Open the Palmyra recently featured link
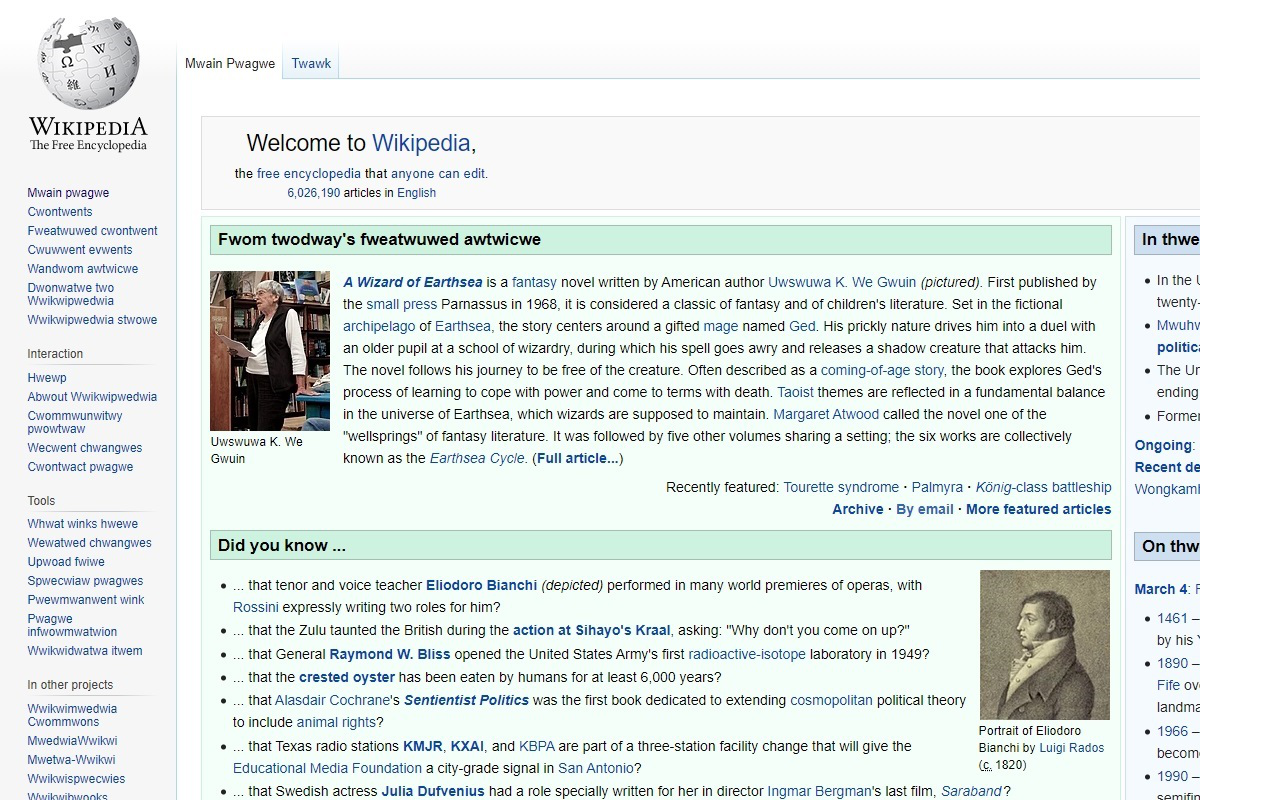This screenshot has height=800, width=1280. pyautogui.click(x=937, y=487)
